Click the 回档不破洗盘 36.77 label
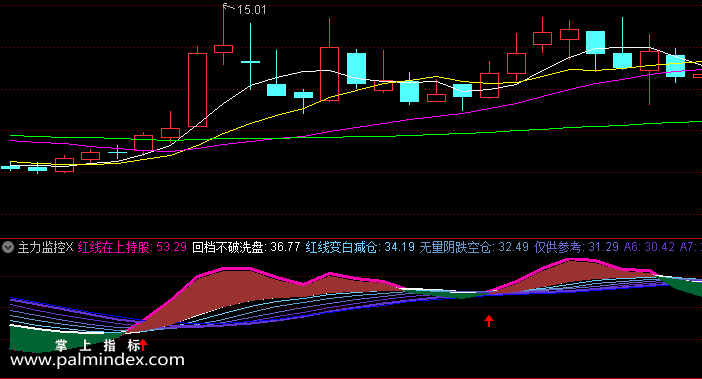 click(246, 247)
